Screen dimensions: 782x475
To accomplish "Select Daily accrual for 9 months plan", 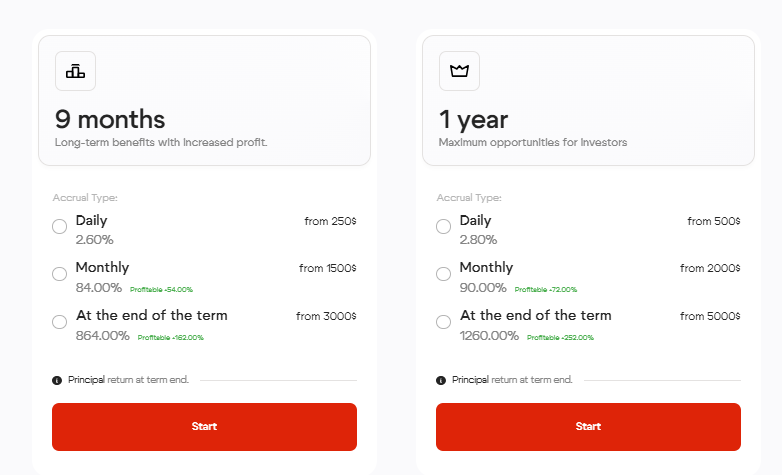I will click(x=60, y=227).
